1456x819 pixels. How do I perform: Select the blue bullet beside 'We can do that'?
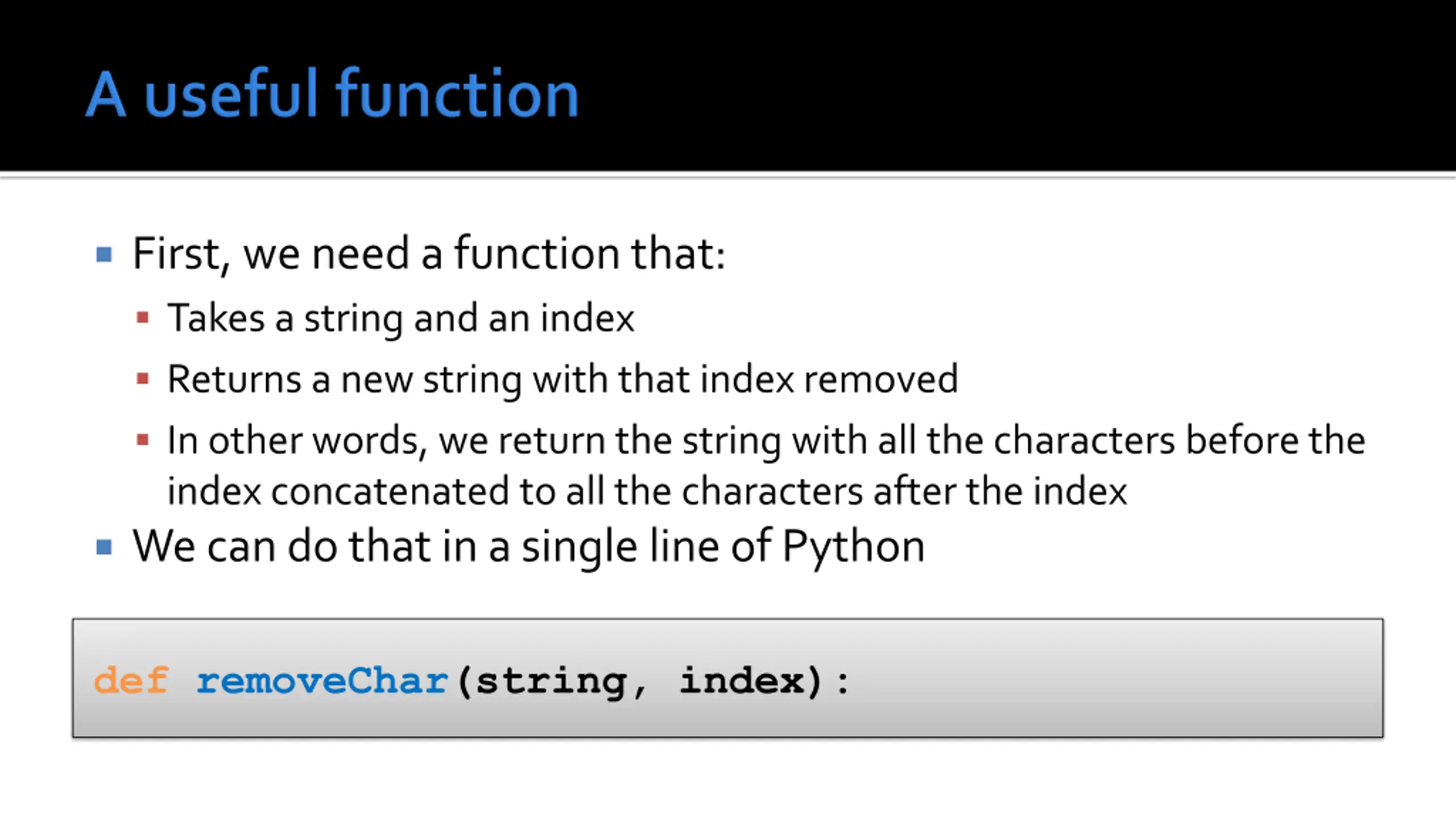104,547
